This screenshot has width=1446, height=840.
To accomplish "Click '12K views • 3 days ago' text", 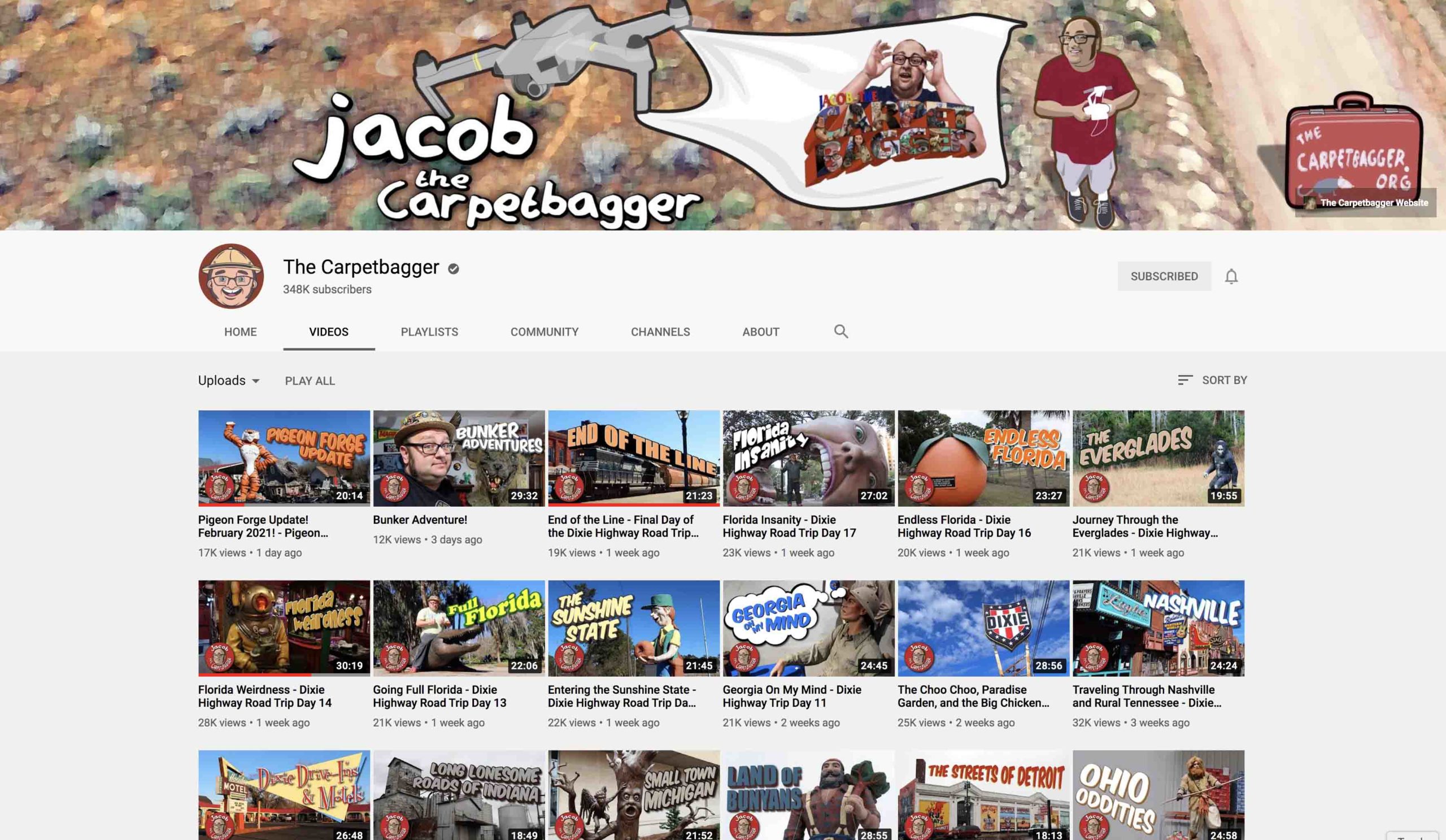I will coord(428,539).
